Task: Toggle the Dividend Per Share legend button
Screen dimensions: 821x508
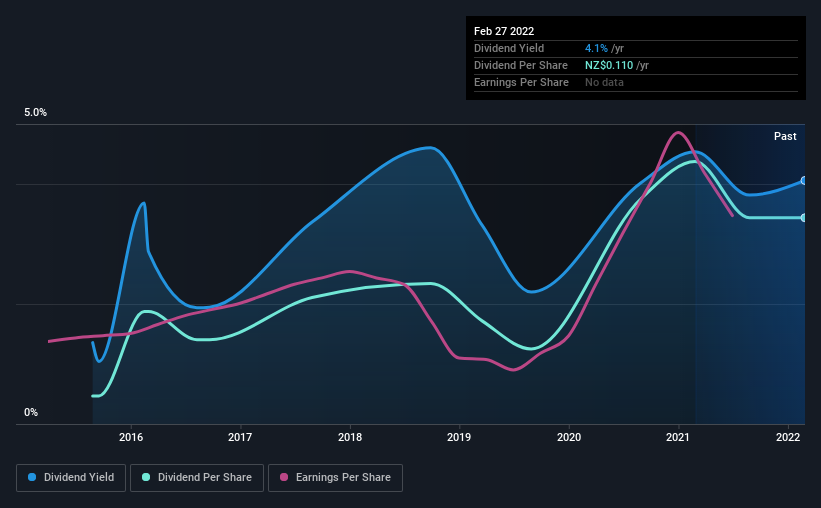Action: tap(197, 478)
